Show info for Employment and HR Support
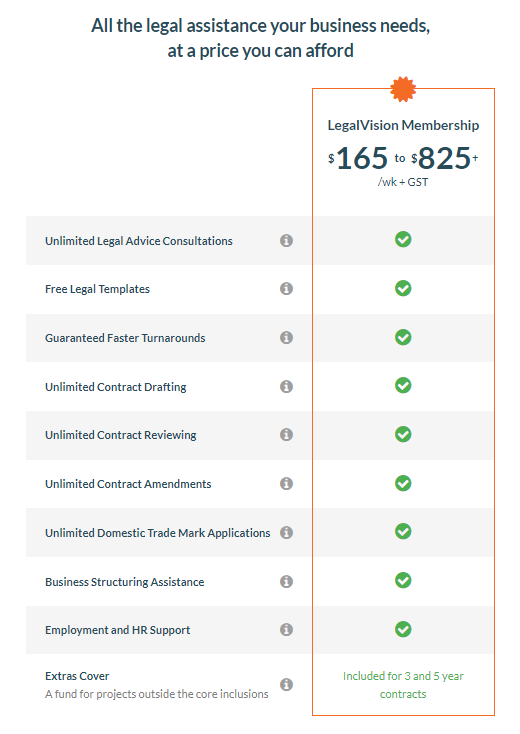The height and width of the screenshot is (734, 520). [286, 630]
